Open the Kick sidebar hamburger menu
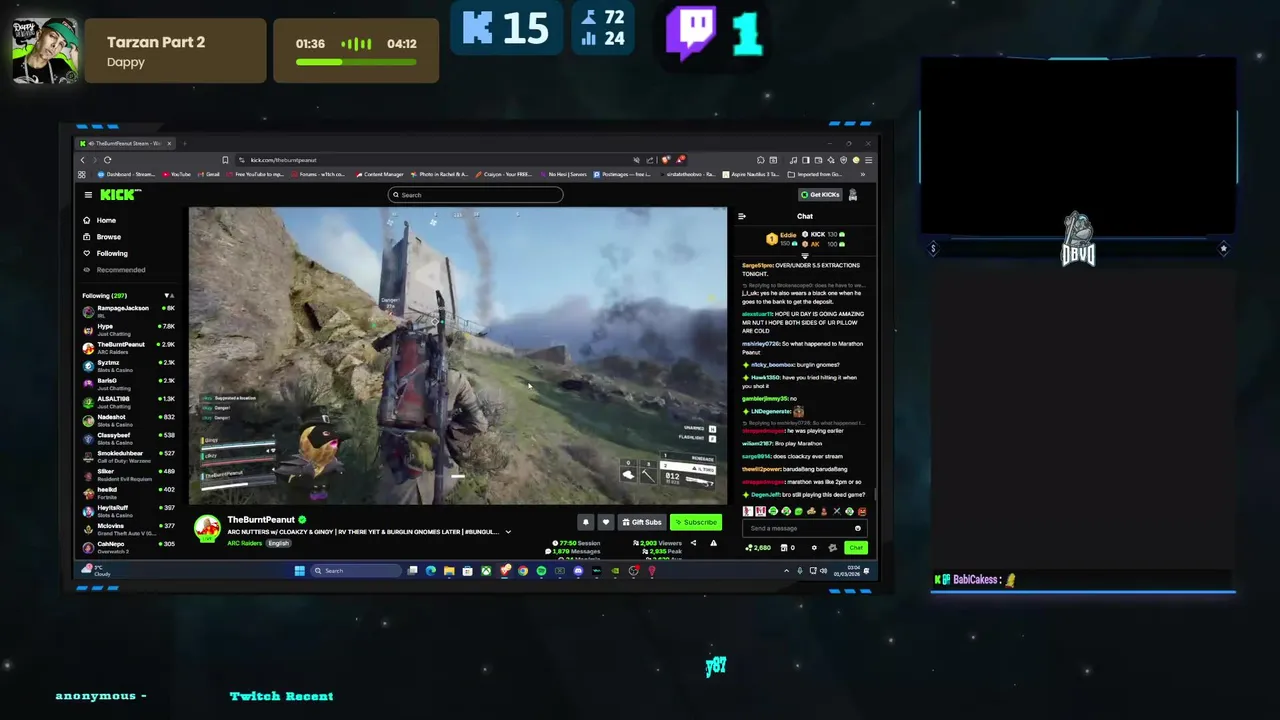Image resolution: width=1280 pixels, height=720 pixels. point(88,195)
